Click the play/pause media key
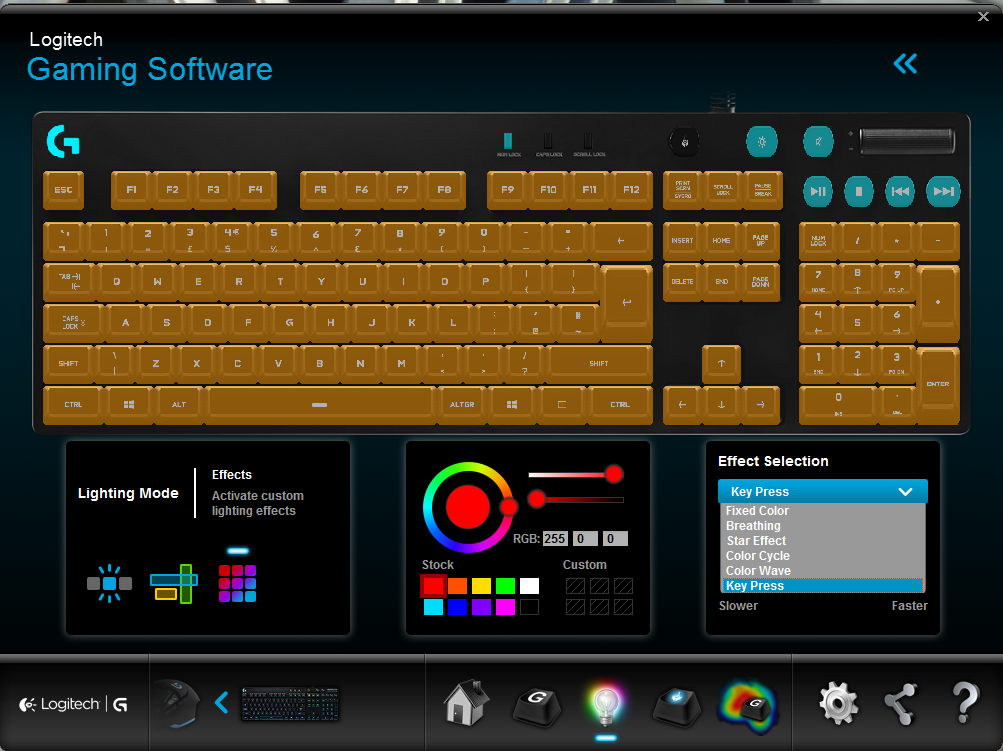Image resolution: width=1003 pixels, height=751 pixels. click(x=818, y=190)
